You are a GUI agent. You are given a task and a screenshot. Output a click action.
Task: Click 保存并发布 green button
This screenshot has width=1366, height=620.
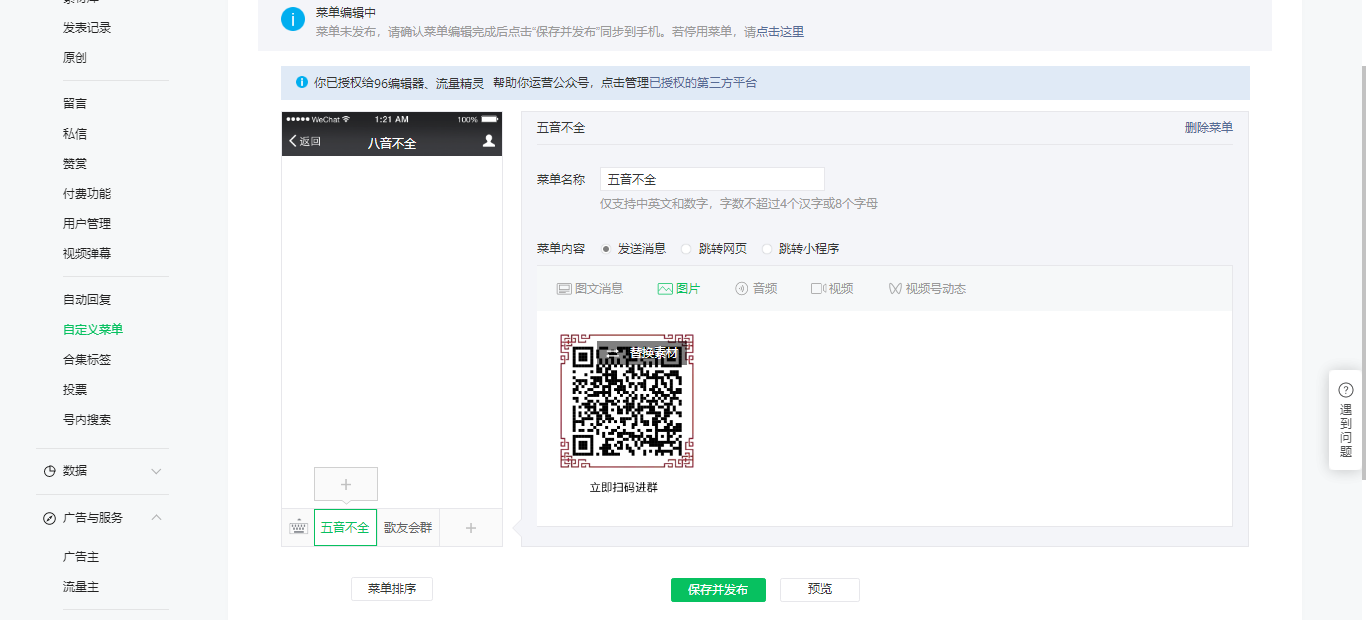718,590
